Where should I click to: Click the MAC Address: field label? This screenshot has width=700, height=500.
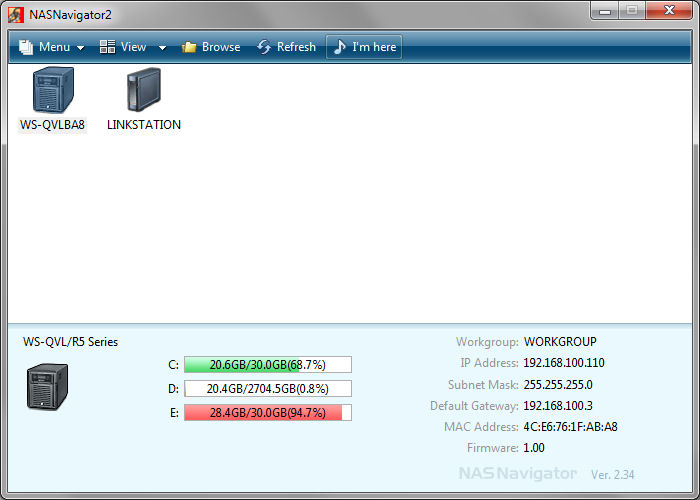pos(481,427)
